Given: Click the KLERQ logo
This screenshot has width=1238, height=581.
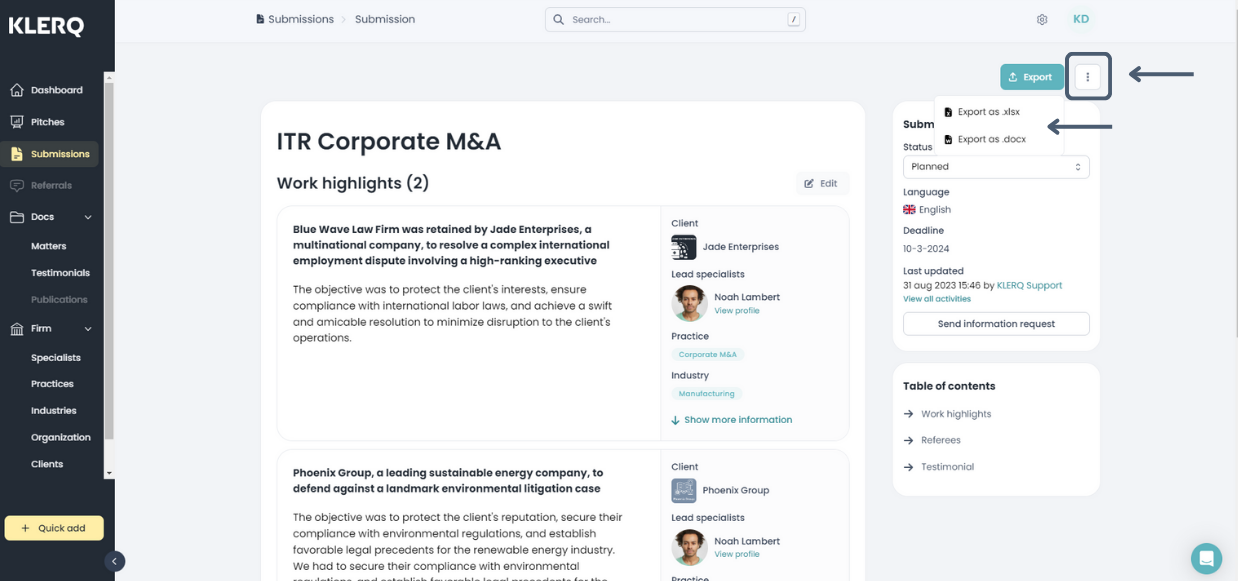Looking at the screenshot, I should tap(46, 27).
